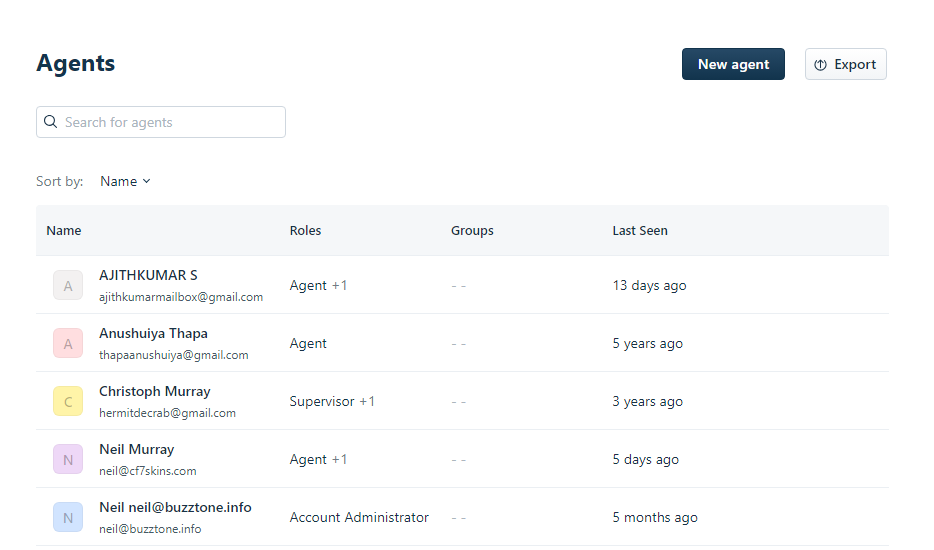The image size is (934, 550).
Task: Focus the Search for agents field
Action: click(x=170, y=122)
